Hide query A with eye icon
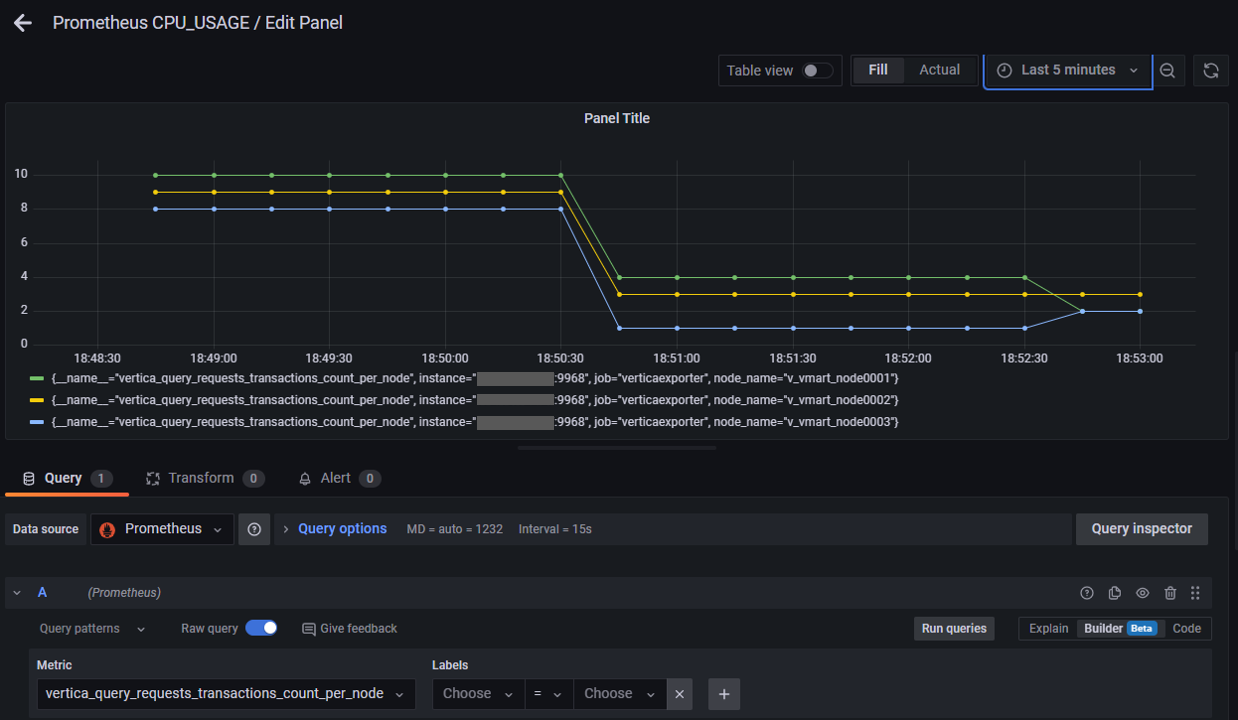The height and width of the screenshot is (720, 1238). coord(1143,593)
